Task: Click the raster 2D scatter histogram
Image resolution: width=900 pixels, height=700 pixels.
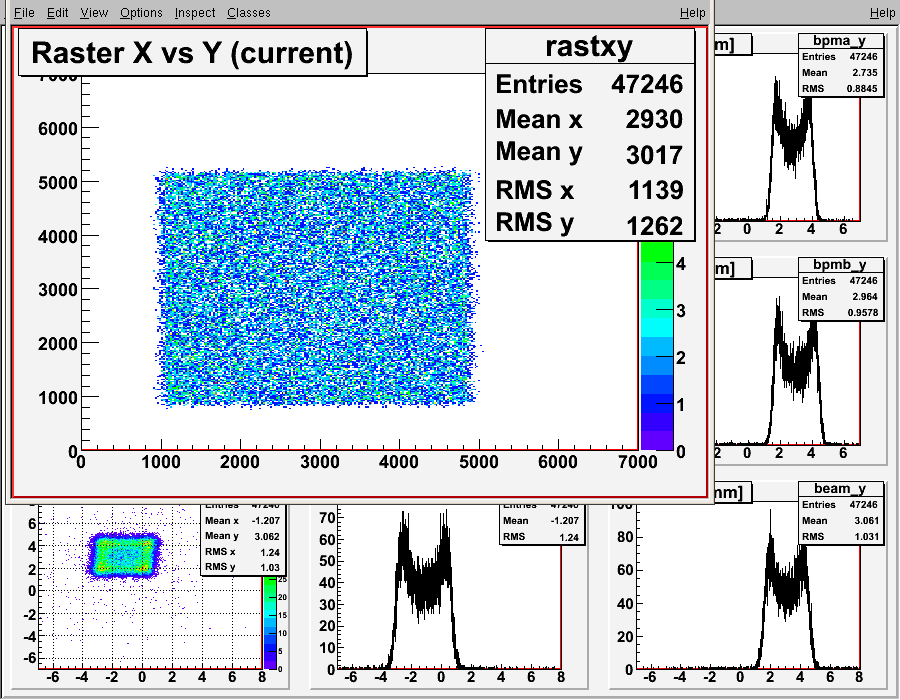Action: (316, 287)
